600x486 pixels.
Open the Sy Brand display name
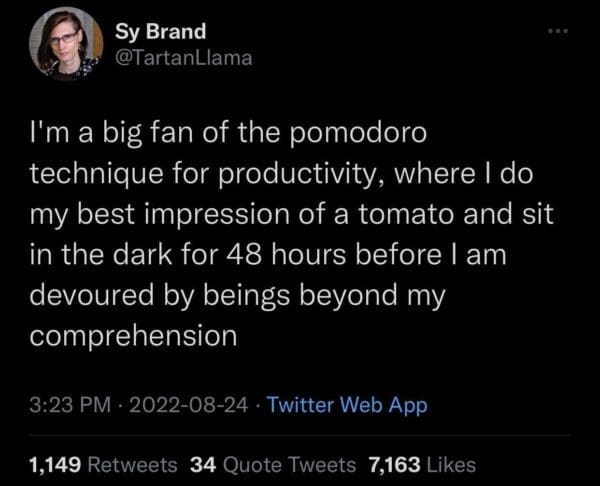point(163,33)
